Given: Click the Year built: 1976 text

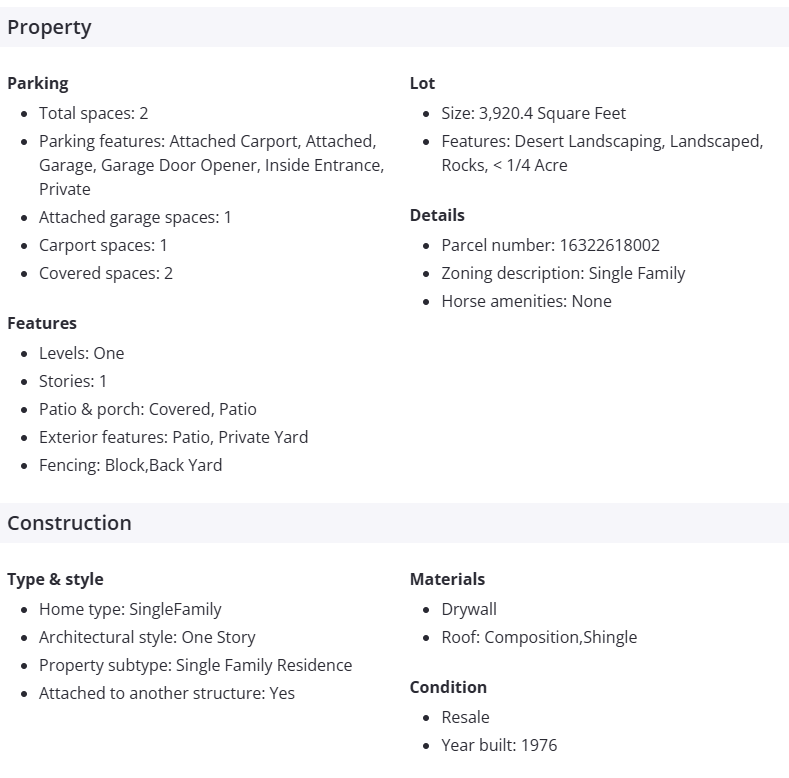Looking at the screenshot, I should click(x=499, y=745).
